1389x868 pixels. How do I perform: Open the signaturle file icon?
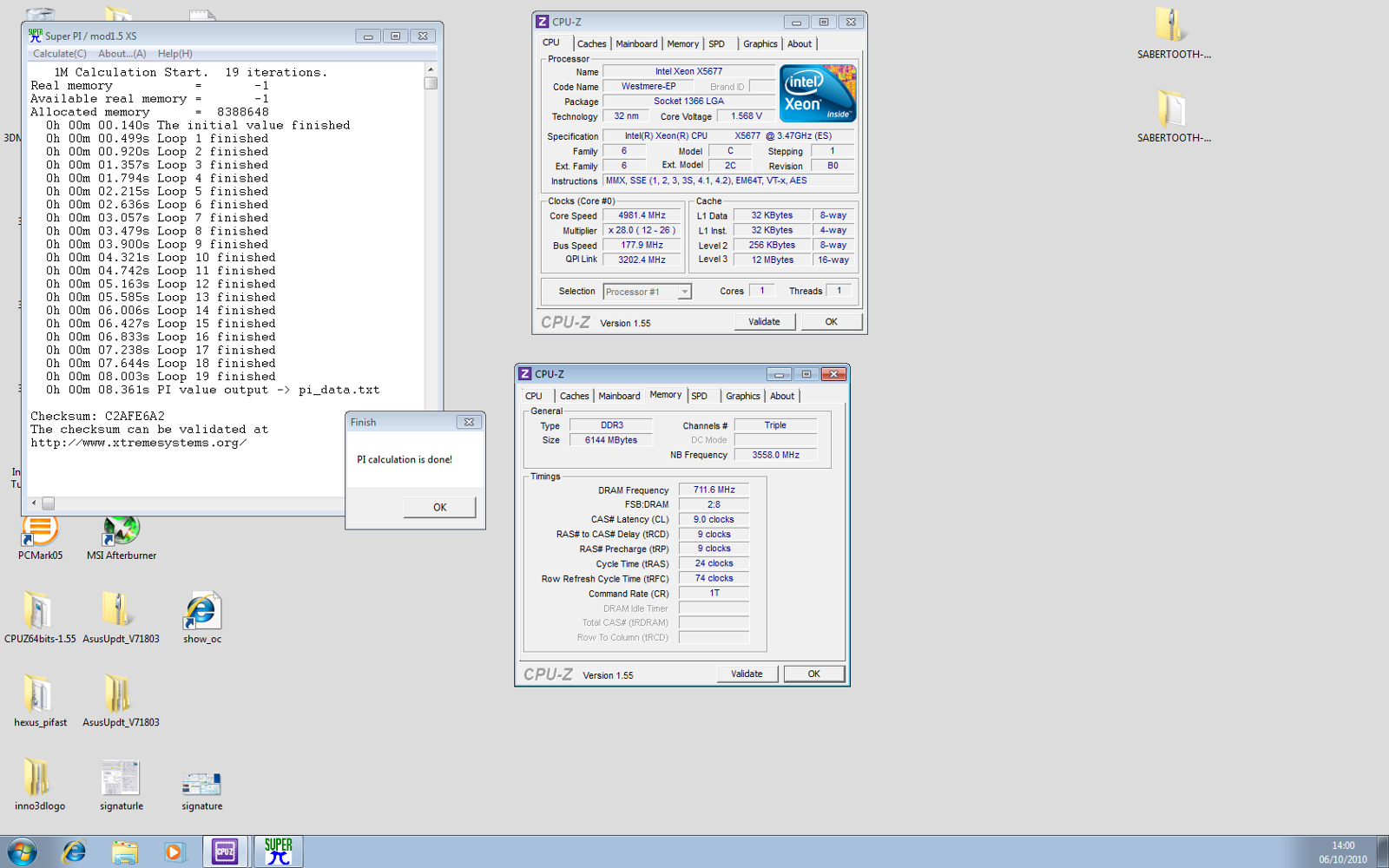122,784
